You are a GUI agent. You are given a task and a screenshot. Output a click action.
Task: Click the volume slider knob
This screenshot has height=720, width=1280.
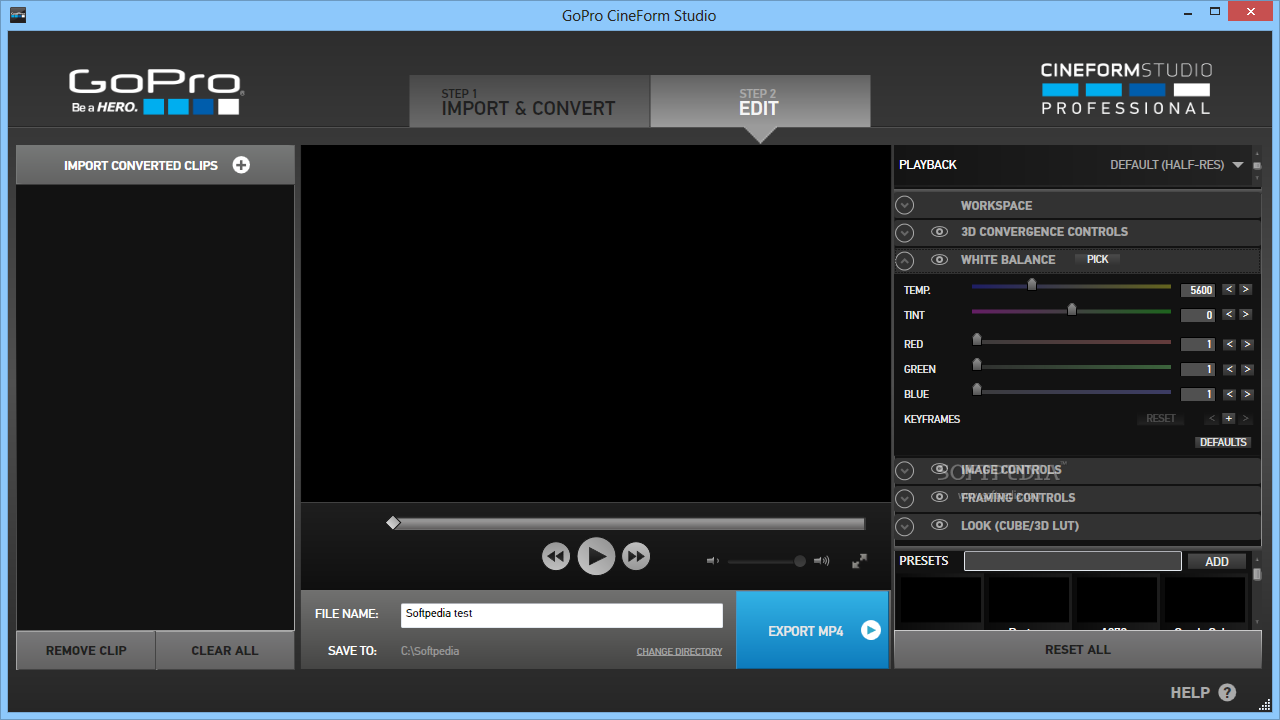[800, 561]
